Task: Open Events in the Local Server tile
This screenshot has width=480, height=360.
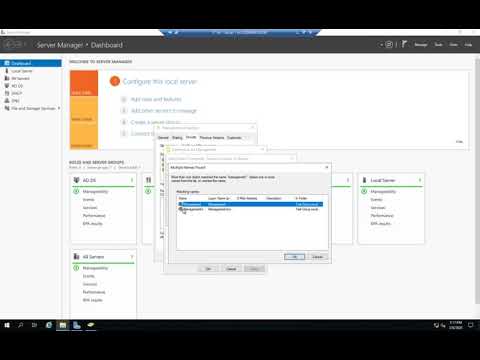Action: 376,200
